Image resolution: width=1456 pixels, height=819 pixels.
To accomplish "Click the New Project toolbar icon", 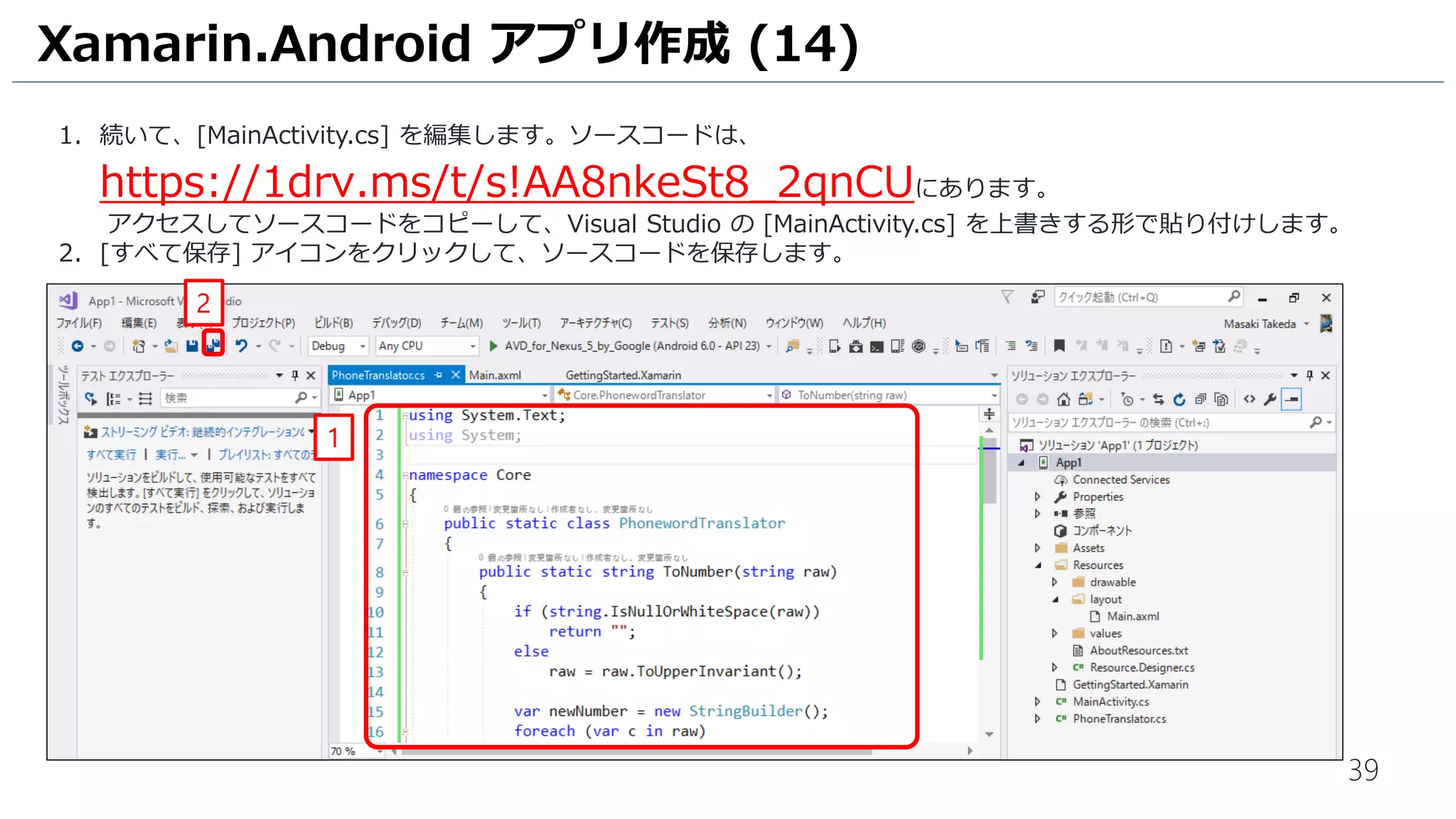I will click(139, 346).
